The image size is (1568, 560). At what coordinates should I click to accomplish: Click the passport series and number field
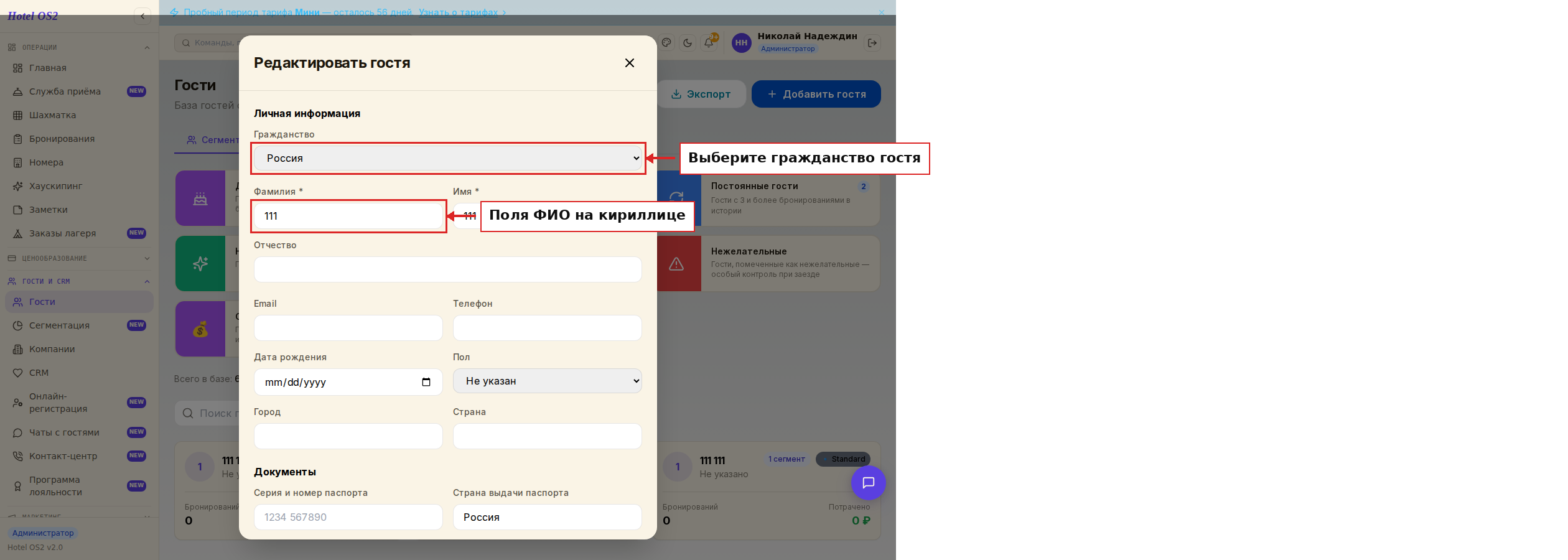[348, 517]
